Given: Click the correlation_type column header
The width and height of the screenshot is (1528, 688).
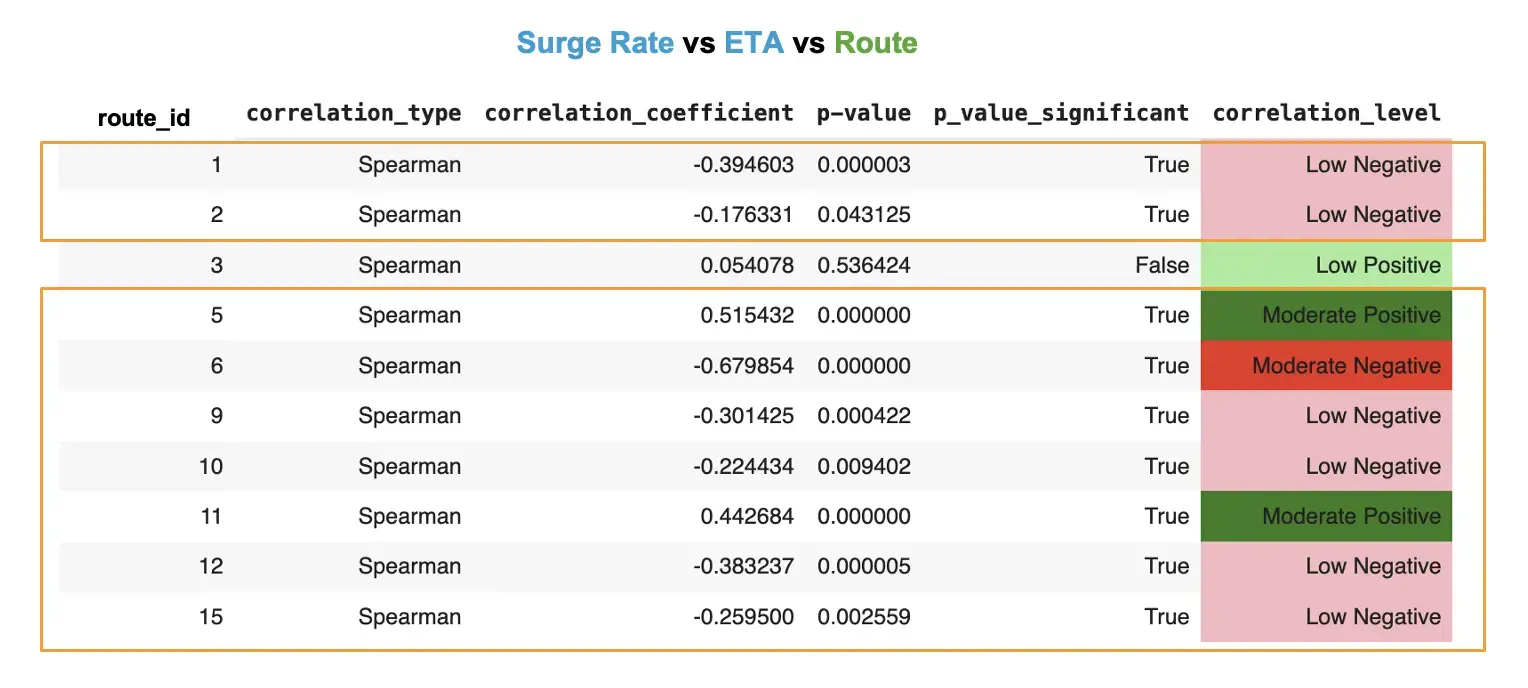Looking at the screenshot, I should [x=354, y=113].
